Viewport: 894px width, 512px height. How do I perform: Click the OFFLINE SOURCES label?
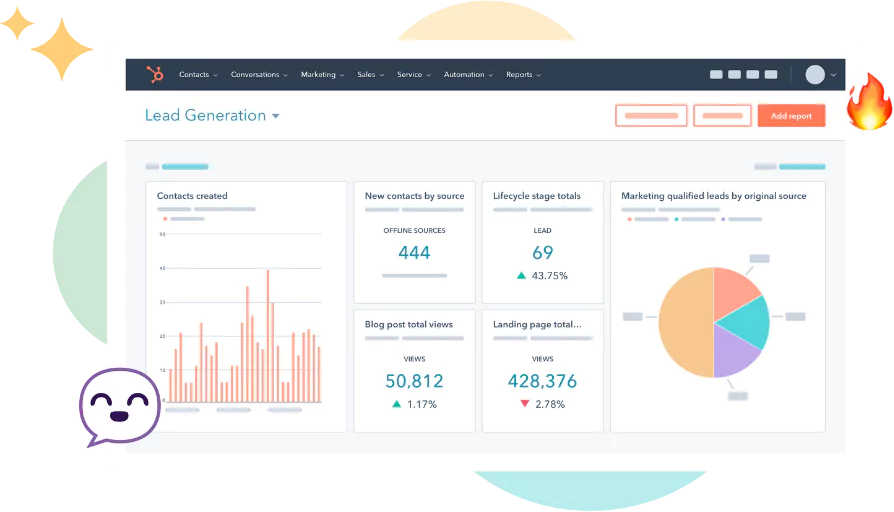(x=415, y=230)
